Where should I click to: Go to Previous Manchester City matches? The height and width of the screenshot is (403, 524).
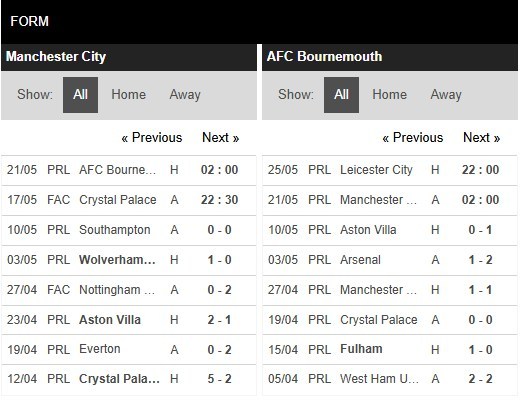pyautogui.click(x=152, y=138)
